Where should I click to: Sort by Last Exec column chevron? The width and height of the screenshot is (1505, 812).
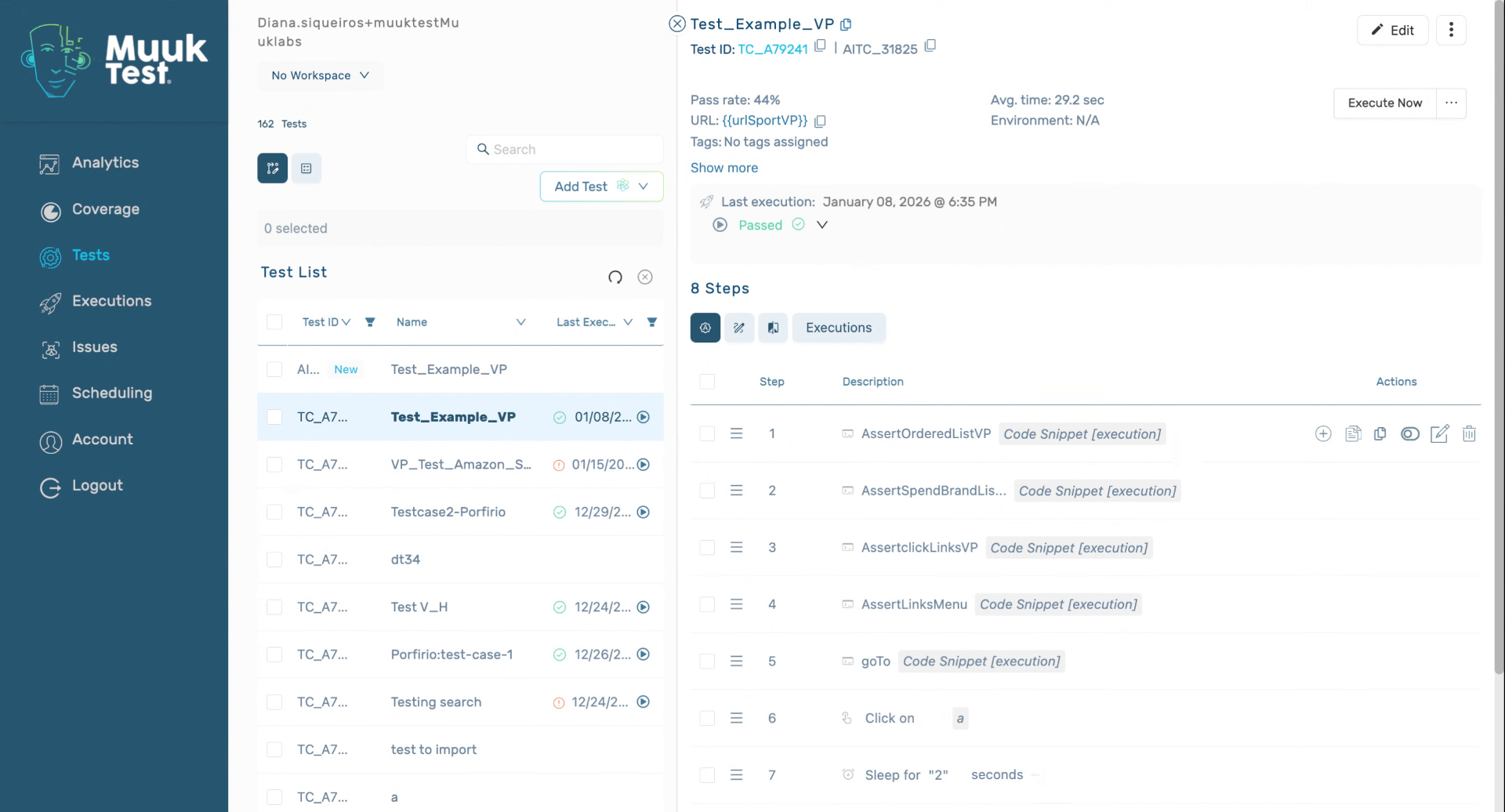pyautogui.click(x=628, y=322)
